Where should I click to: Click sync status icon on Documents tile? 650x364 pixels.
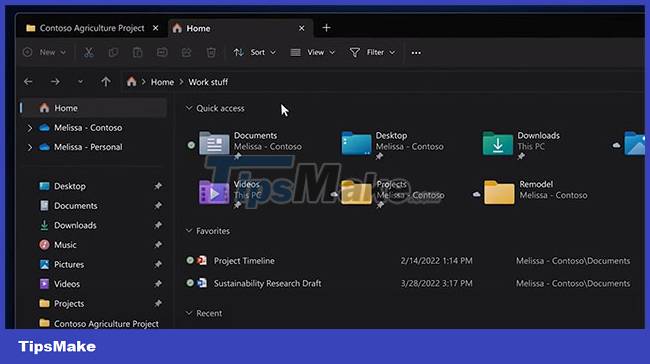pyautogui.click(x=191, y=145)
